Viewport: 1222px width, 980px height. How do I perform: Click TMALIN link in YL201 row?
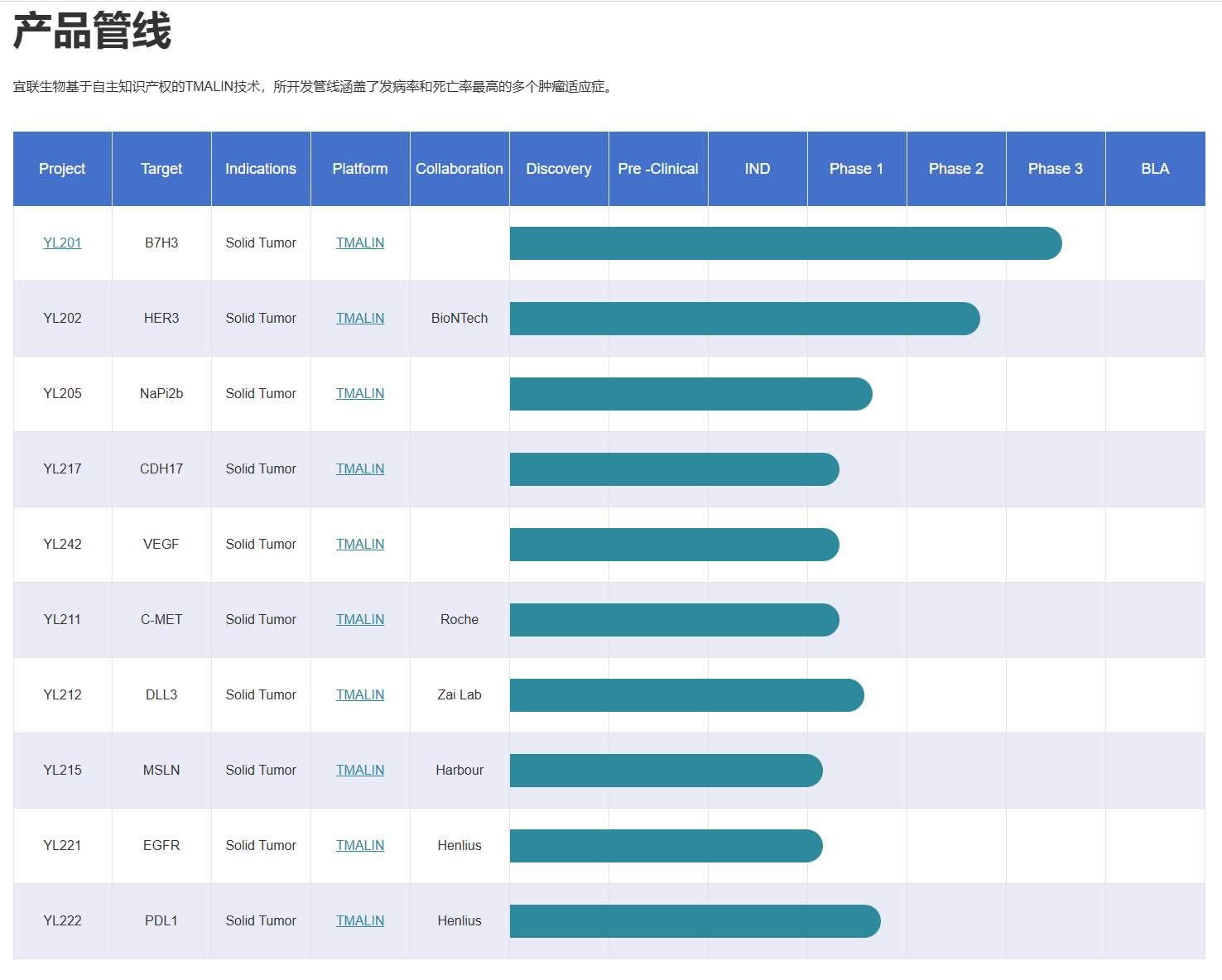click(359, 243)
